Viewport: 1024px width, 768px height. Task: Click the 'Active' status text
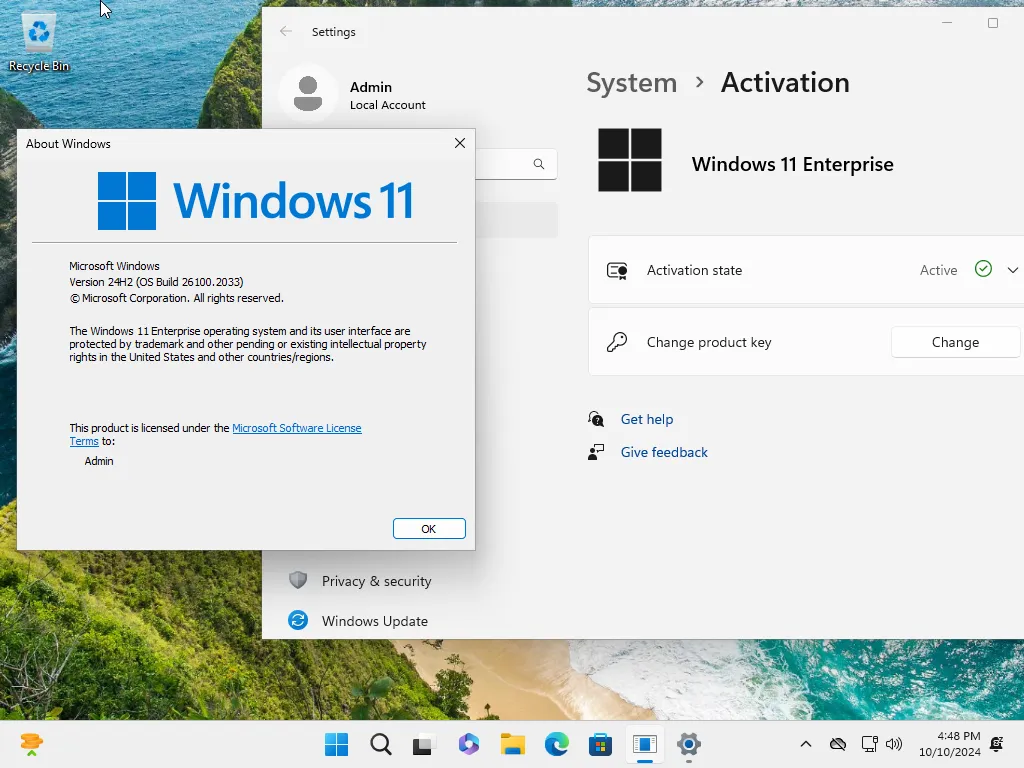[938, 270]
